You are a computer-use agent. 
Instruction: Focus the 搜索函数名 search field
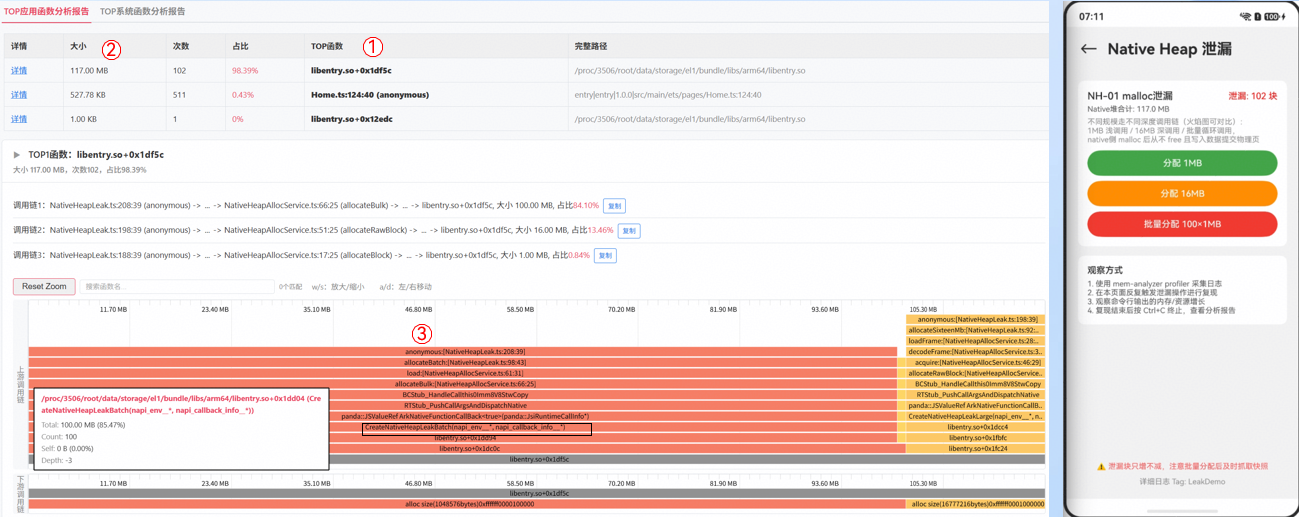tap(176, 287)
